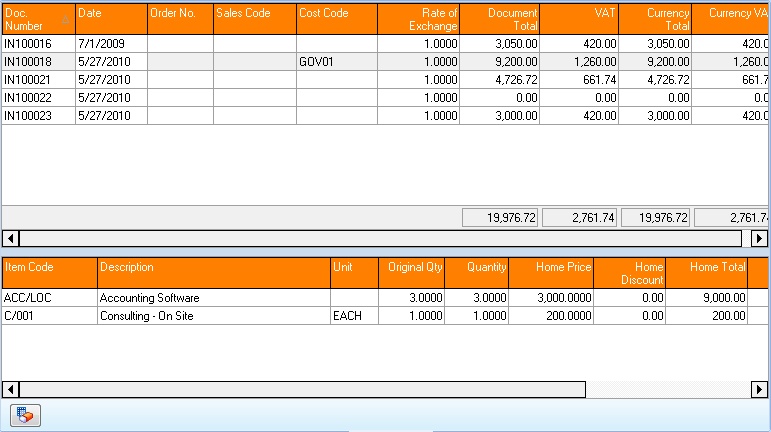Screen dimensions: 771x432
Task: Click document total 3,050.00 in Document Total column
Action: click(516, 44)
